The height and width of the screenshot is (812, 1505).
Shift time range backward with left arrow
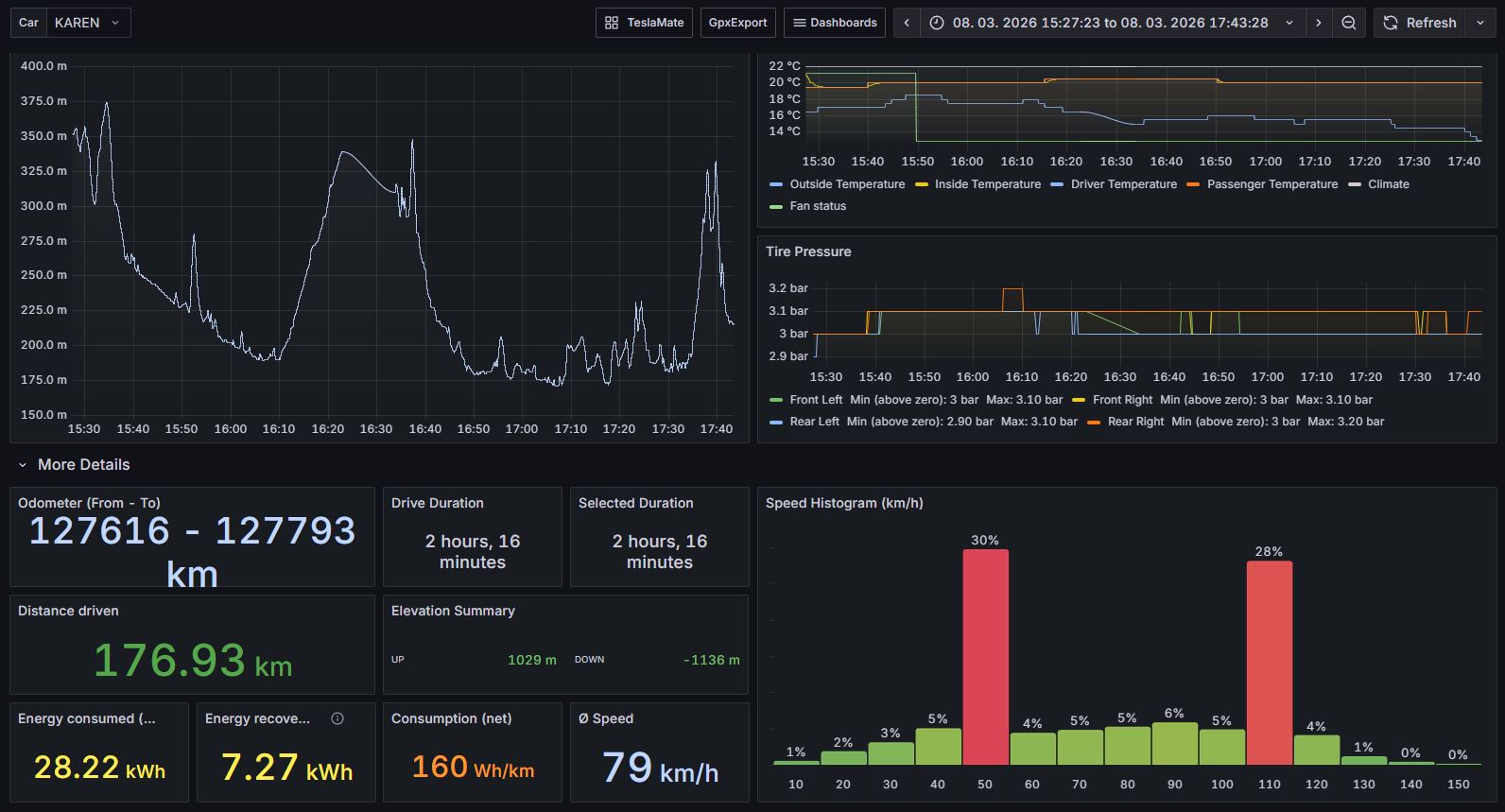point(907,23)
